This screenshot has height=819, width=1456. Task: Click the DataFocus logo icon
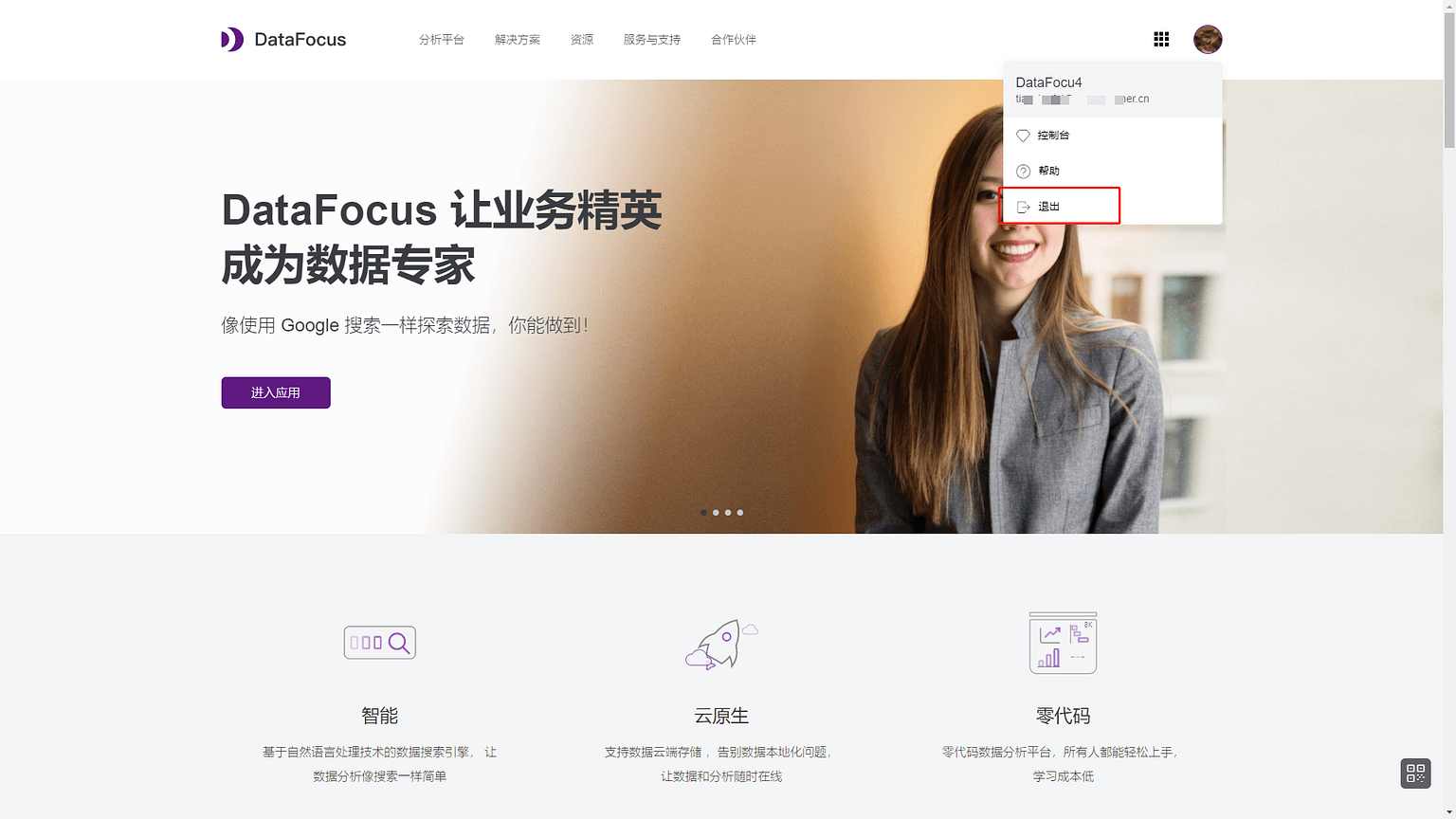[x=232, y=39]
